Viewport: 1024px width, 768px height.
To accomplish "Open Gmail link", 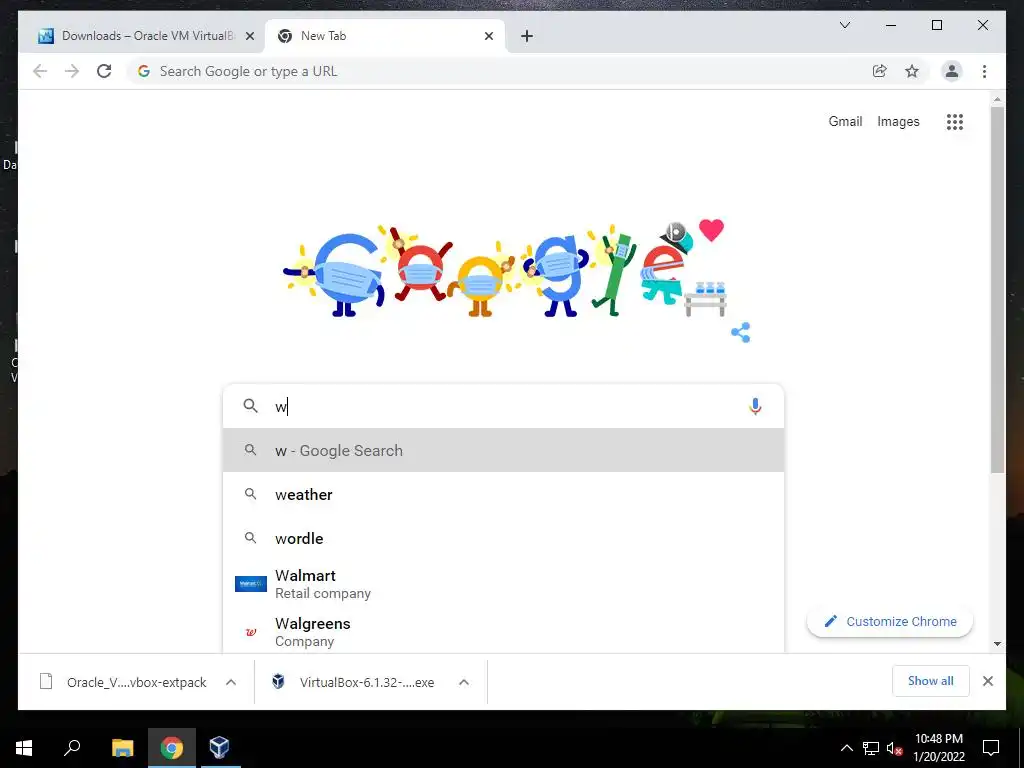I will pos(845,121).
